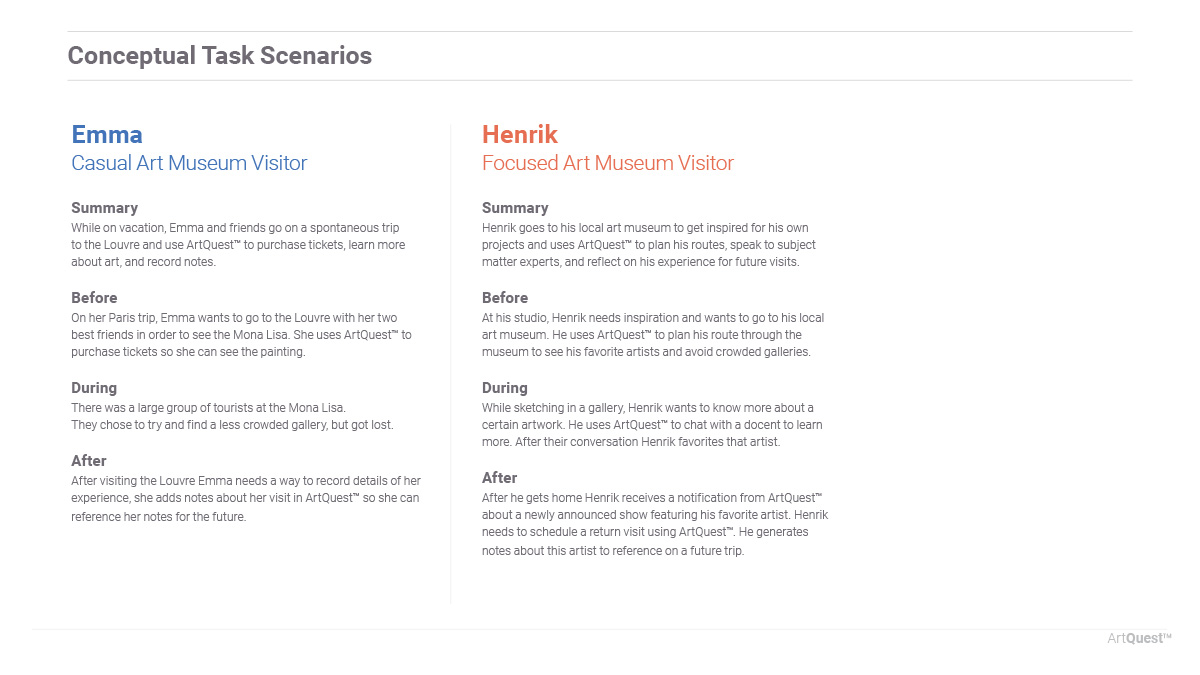Click the ArtQuest logo in the footer
Screen dimensions: 1200x675
click(x=1139, y=638)
